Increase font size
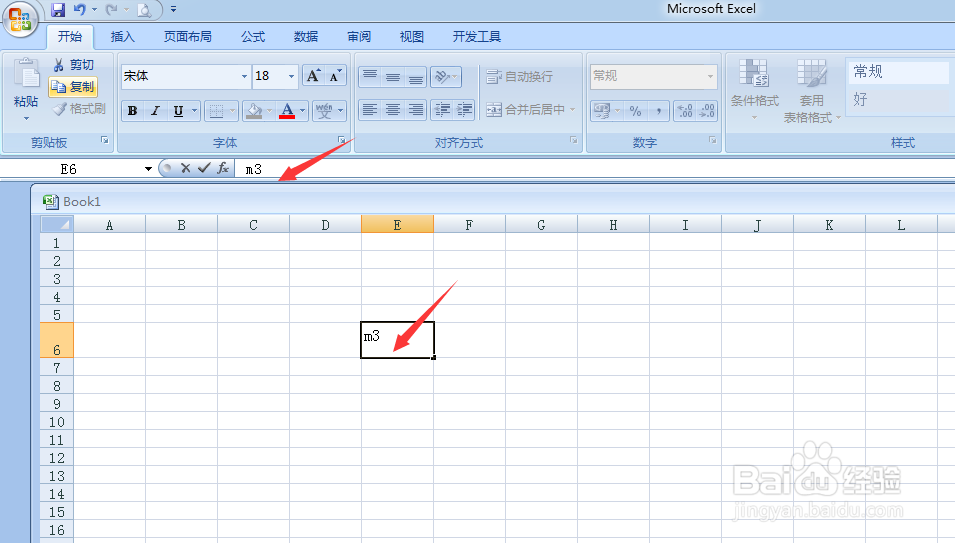 click(313, 76)
